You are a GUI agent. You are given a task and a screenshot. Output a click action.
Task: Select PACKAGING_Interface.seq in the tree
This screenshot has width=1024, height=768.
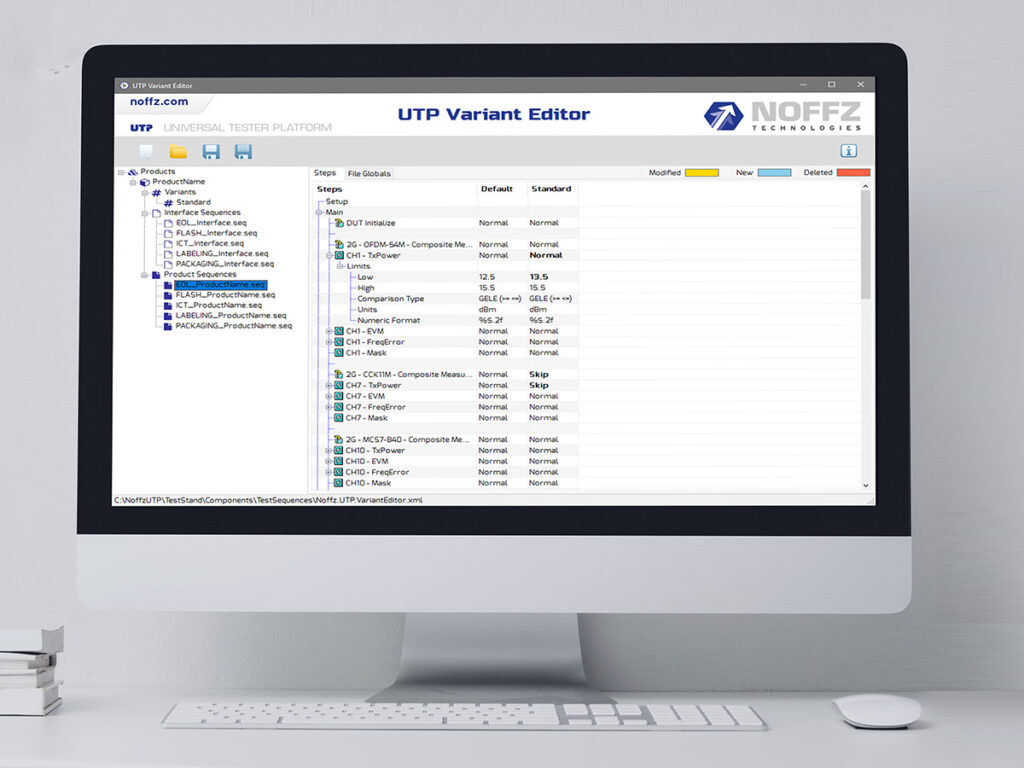click(225, 264)
